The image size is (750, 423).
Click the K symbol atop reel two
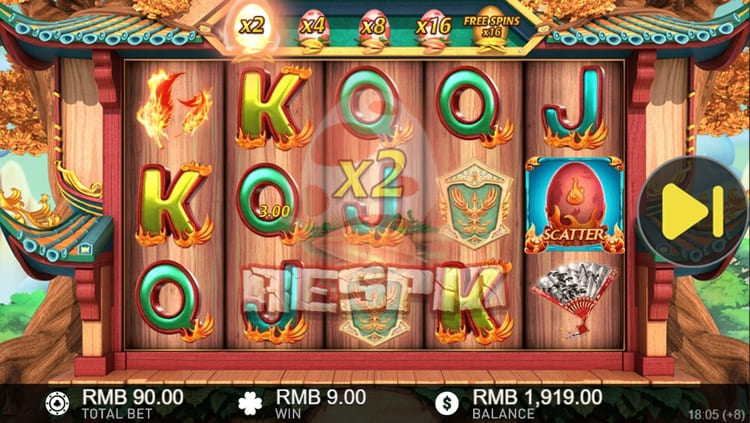[274, 108]
